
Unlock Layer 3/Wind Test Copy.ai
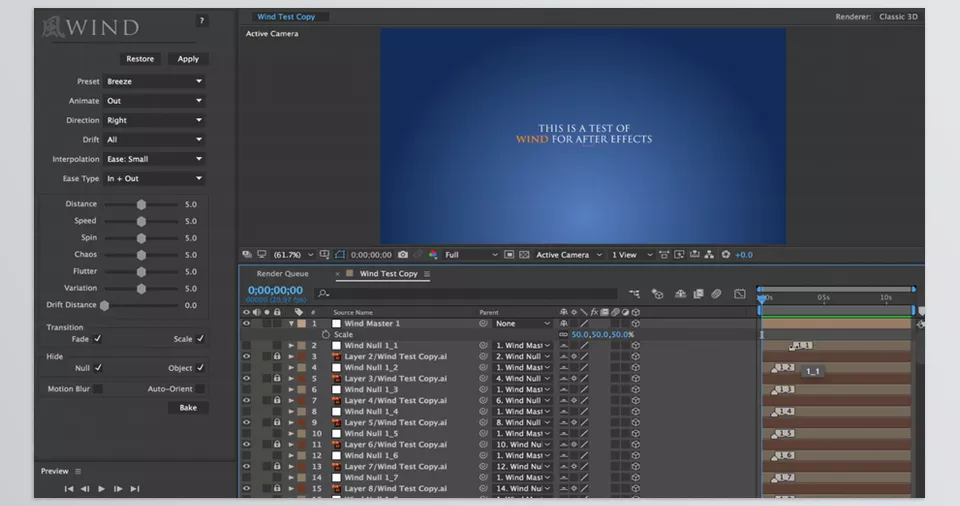(x=277, y=379)
